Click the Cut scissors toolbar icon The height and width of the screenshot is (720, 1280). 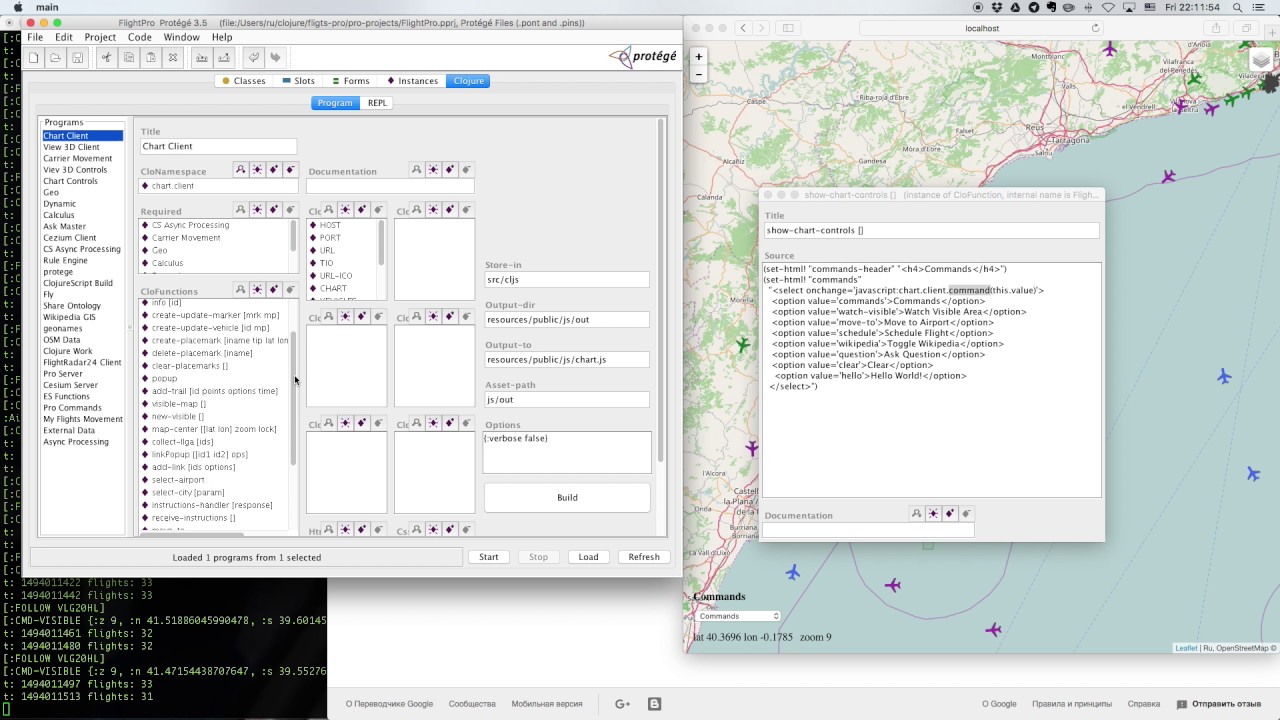pyautogui.click(x=106, y=58)
